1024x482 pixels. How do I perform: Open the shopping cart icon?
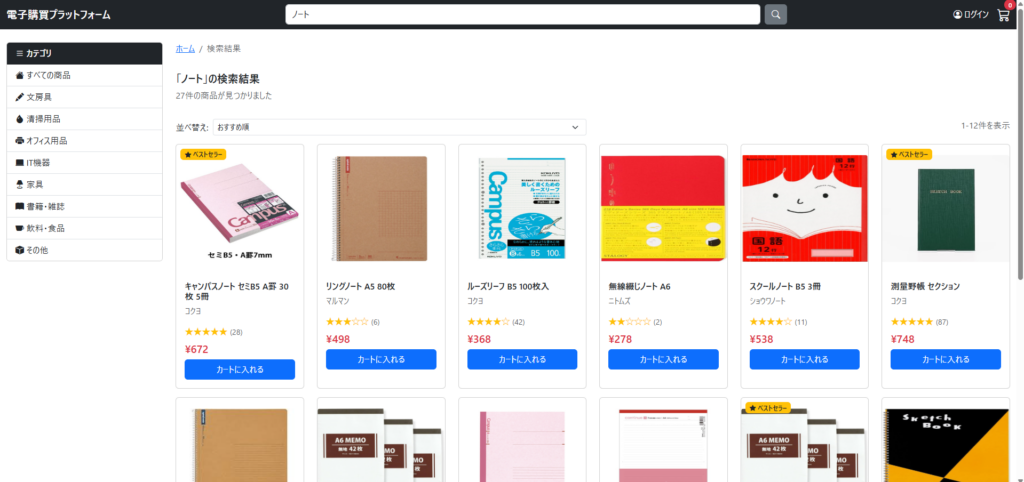coord(1003,15)
